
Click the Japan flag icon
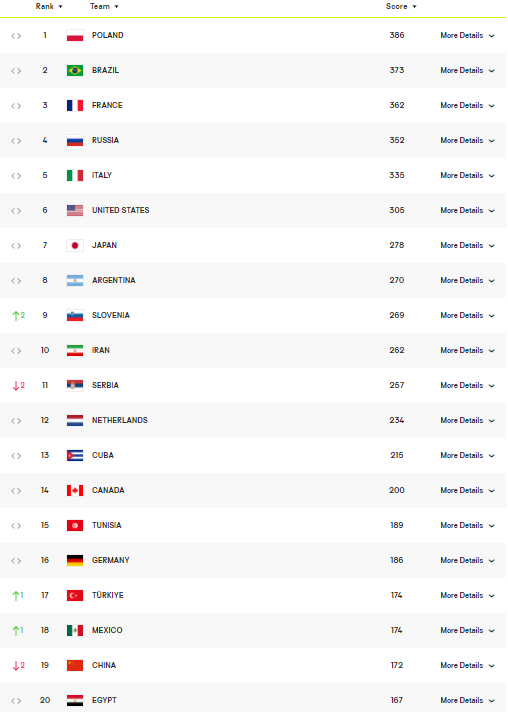(75, 245)
